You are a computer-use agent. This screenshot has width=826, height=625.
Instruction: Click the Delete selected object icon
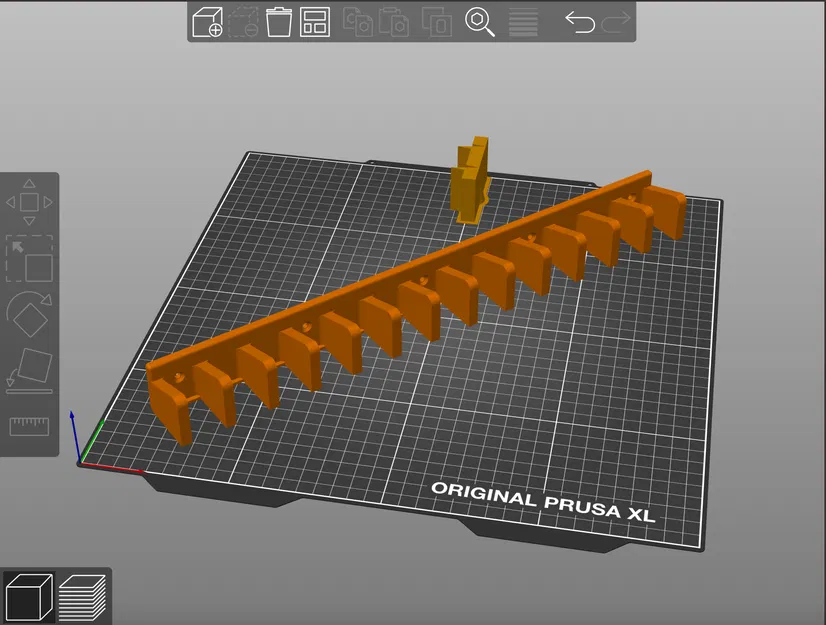click(243, 22)
